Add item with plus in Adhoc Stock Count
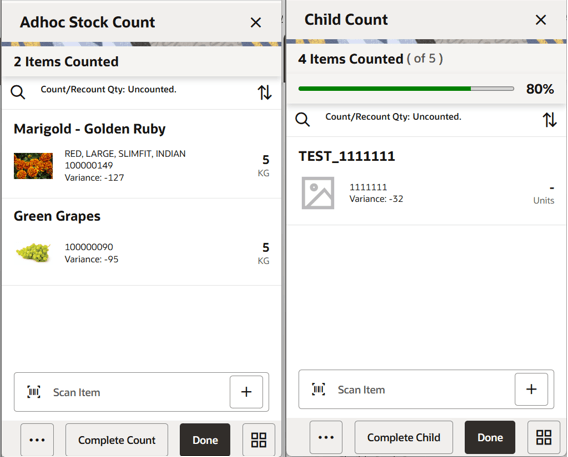This screenshot has width=568, height=457. (x=246, y=392)
